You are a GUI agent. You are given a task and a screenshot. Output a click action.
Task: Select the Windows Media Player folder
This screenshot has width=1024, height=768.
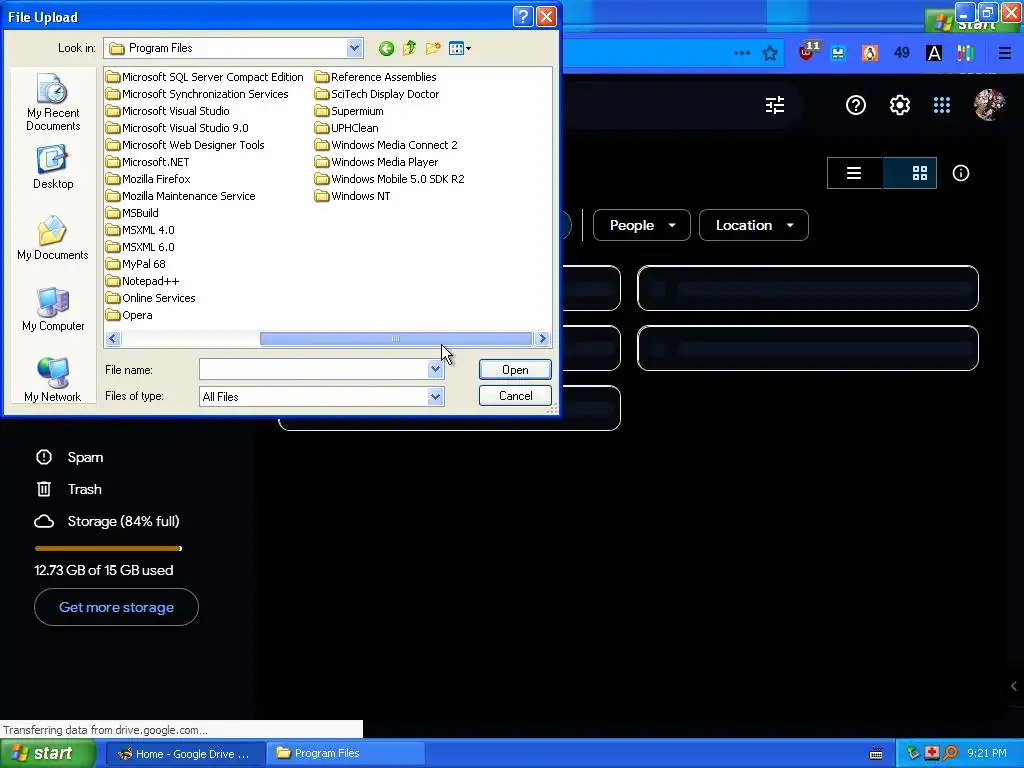[x=376, y=162]
